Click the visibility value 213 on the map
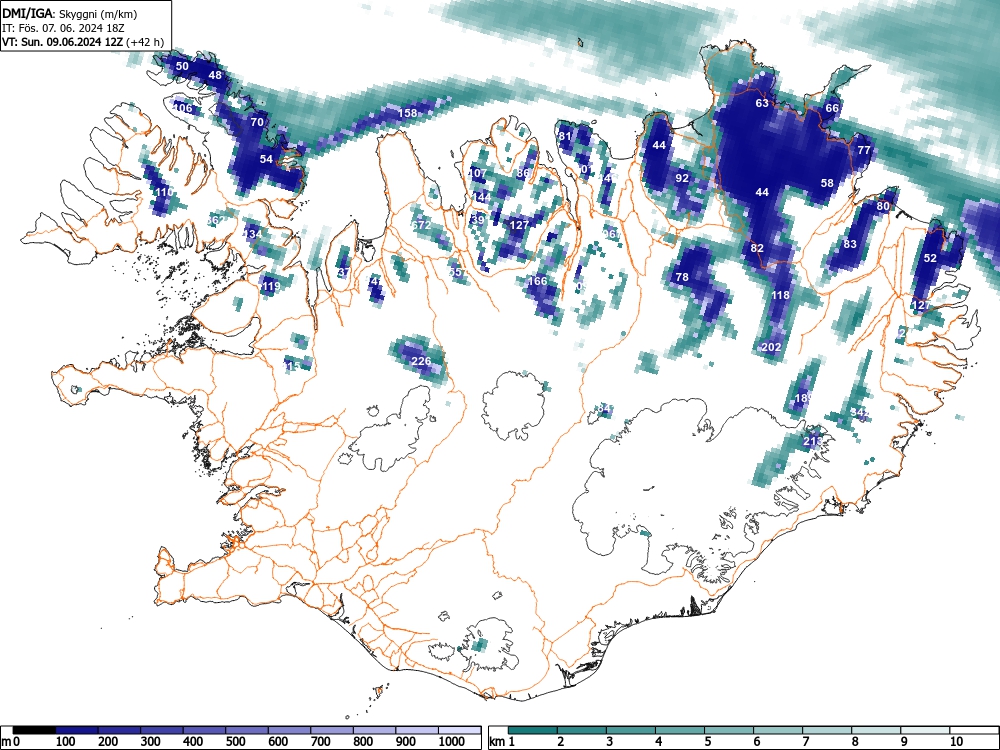 pos(812,441)
